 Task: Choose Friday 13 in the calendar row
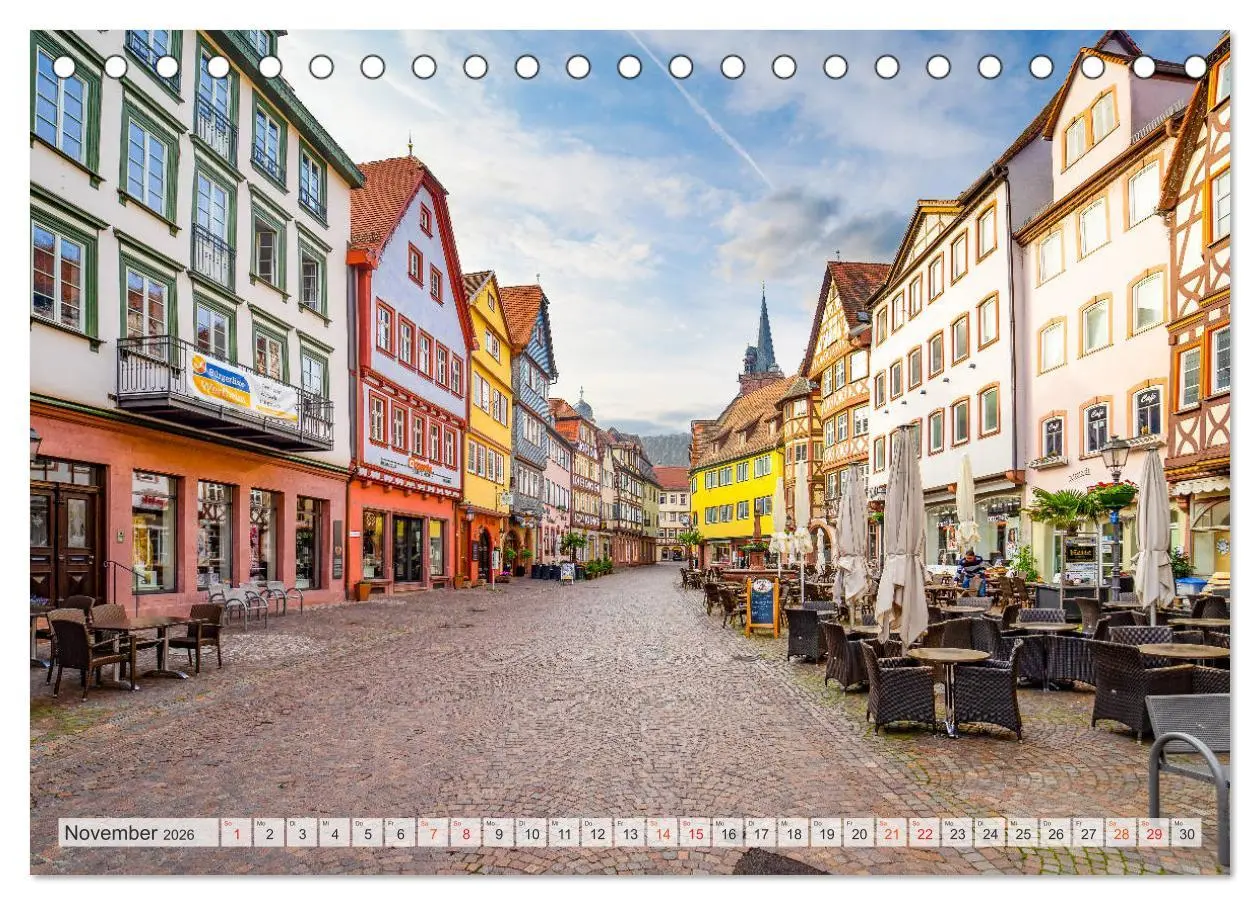[x=629, y=833]
